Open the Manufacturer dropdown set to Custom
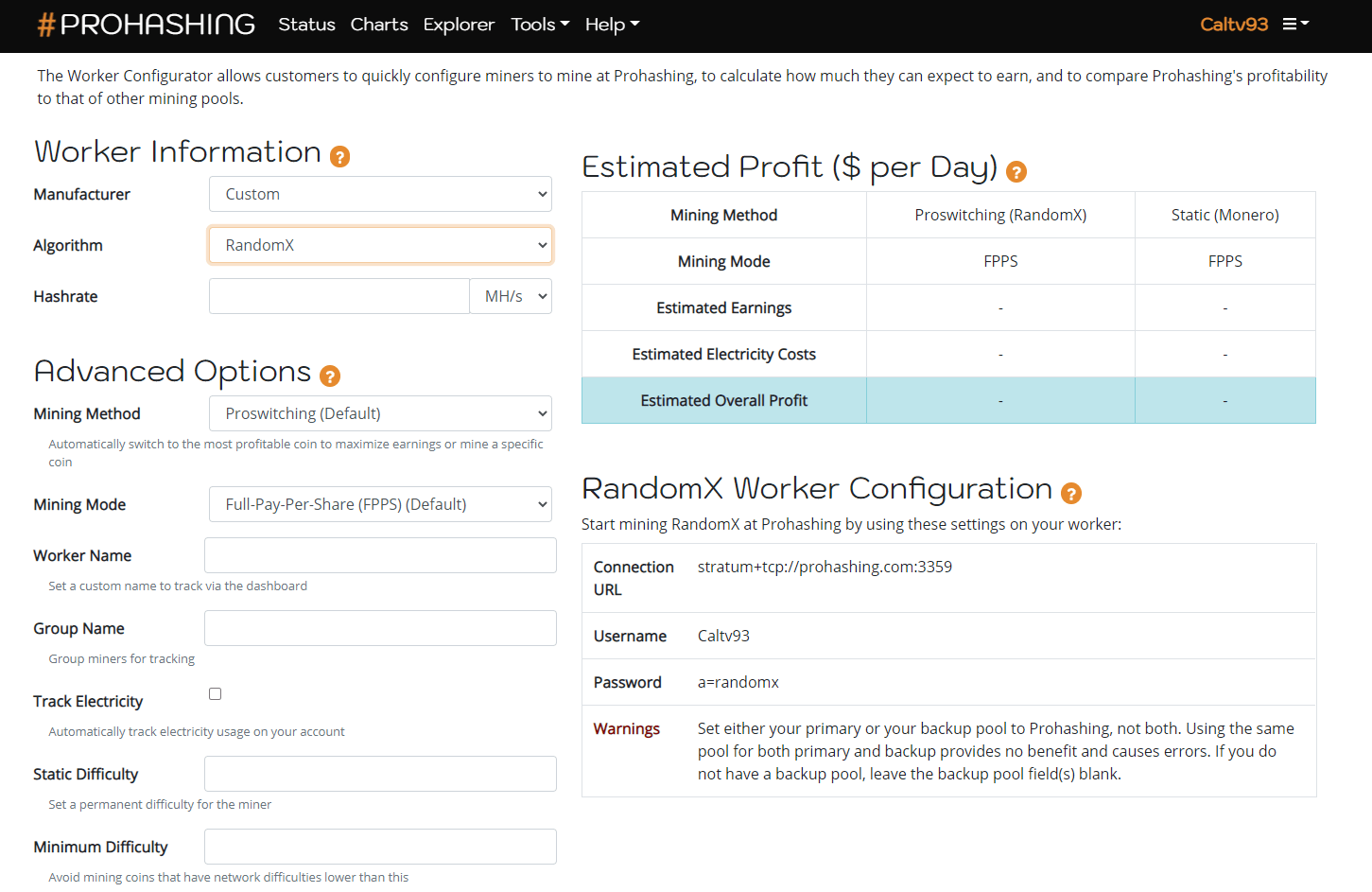The width and height of the screenshot is (1372, 892). point(380,194)
